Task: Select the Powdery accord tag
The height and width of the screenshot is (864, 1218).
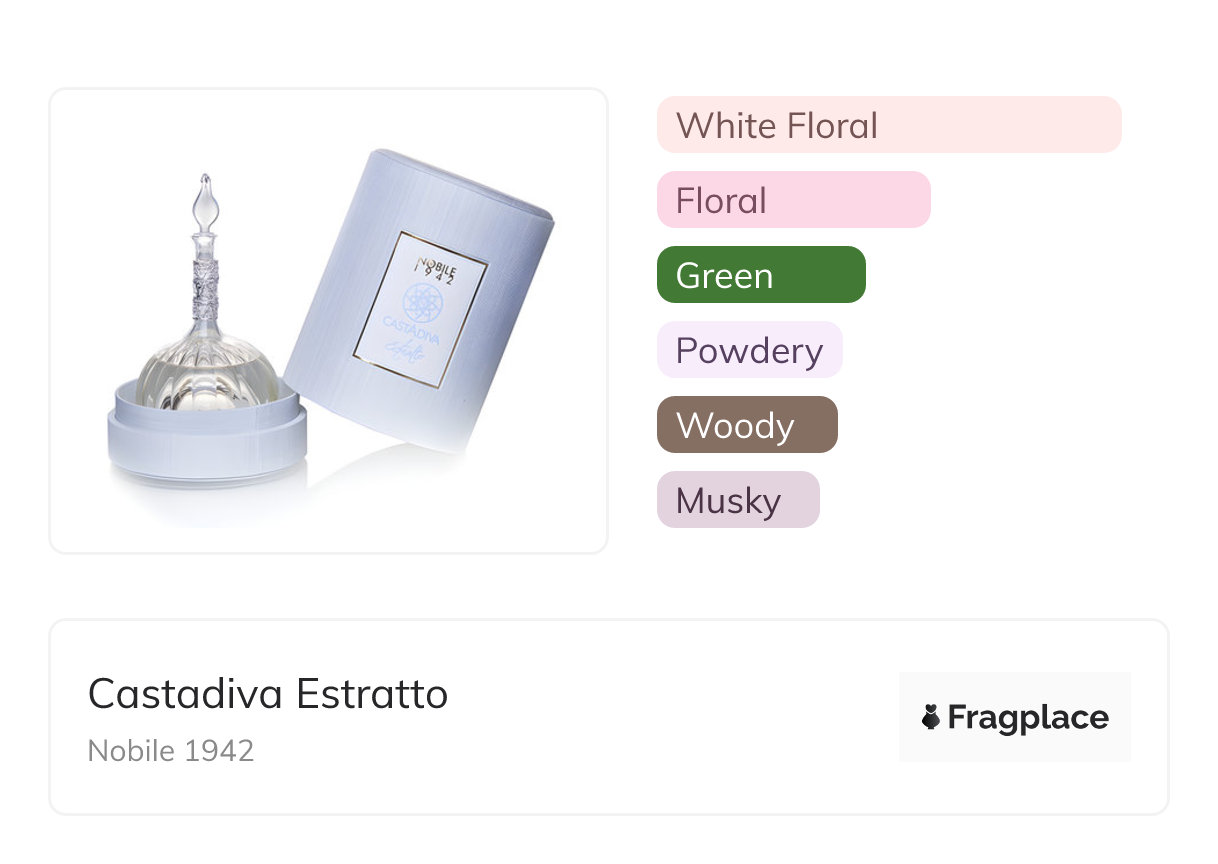Action: click(749, 350)
